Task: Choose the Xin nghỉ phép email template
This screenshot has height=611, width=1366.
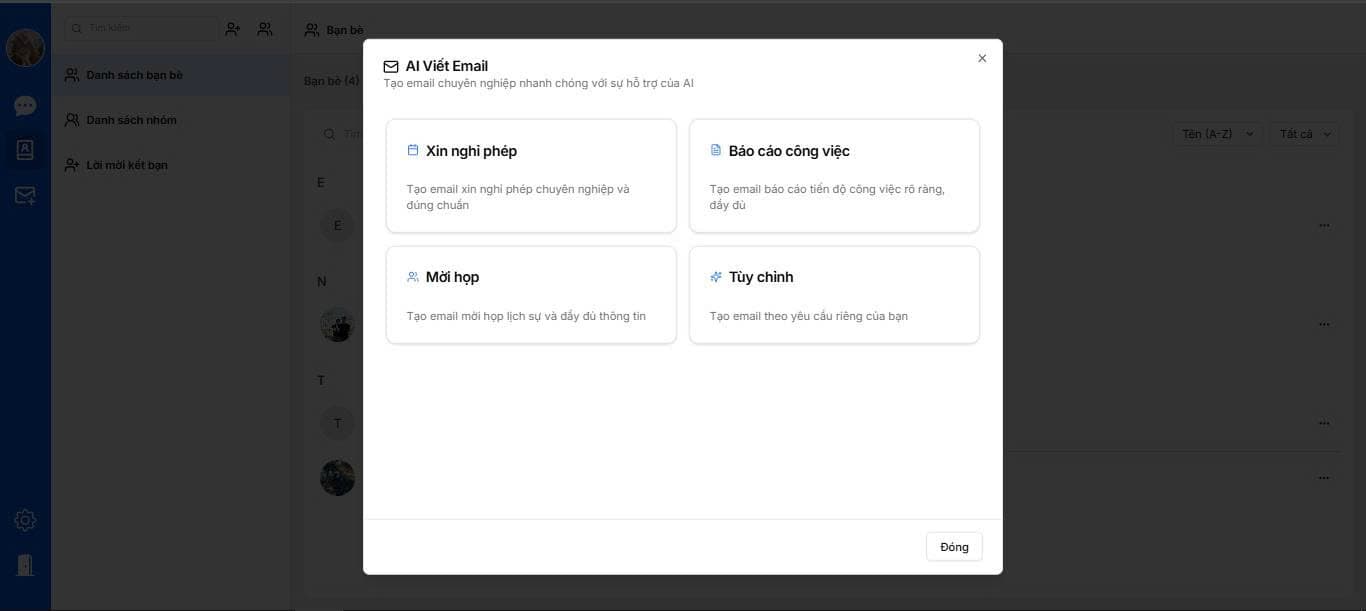Action: [x=531, y=176]
